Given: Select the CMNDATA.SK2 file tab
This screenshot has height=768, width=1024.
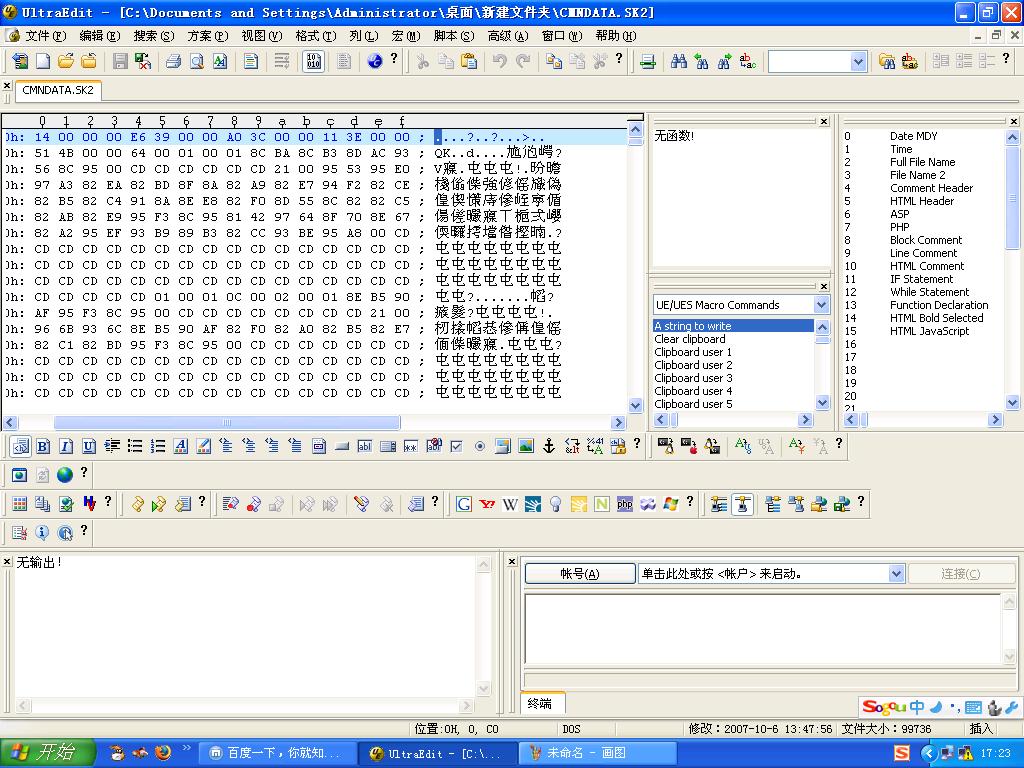Looking at the screenshot, I should click(58, 90).
